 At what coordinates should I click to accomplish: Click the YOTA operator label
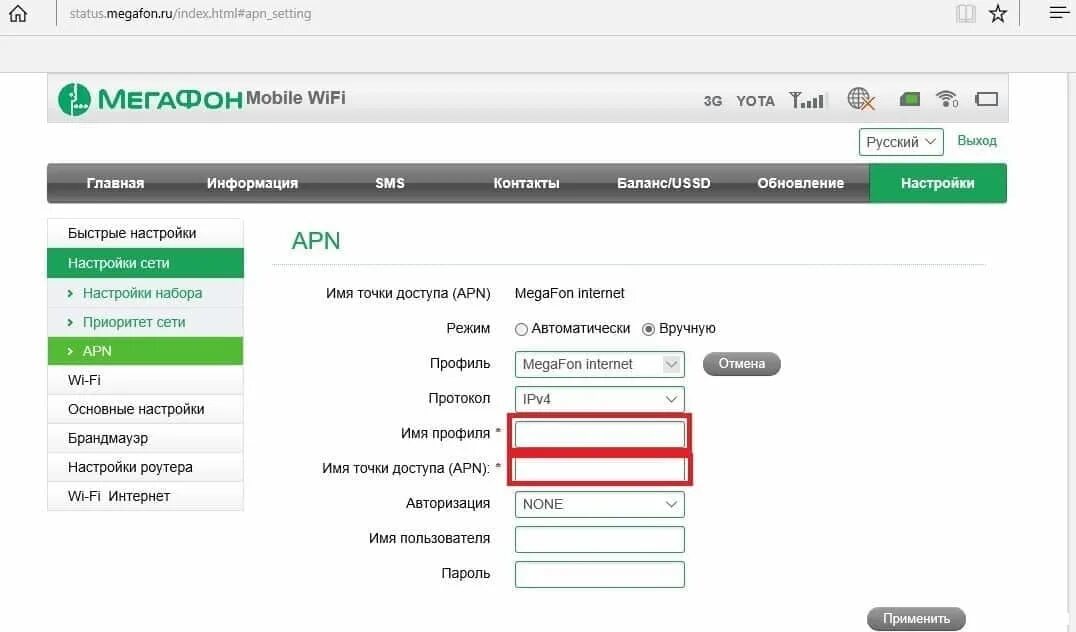pyautogui.click(x=755, y=101)
